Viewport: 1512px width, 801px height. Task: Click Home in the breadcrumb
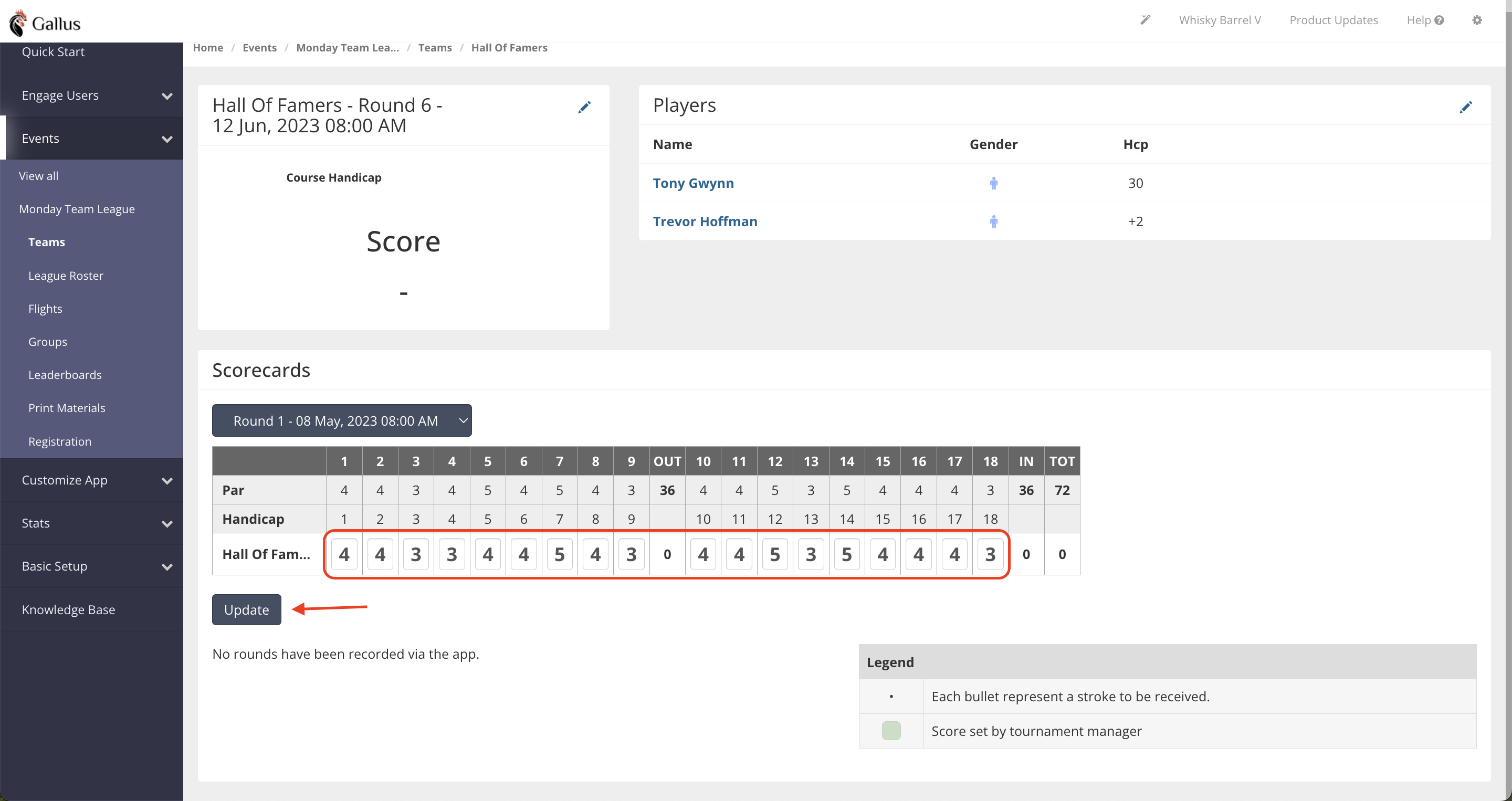[x=208, y=48]
